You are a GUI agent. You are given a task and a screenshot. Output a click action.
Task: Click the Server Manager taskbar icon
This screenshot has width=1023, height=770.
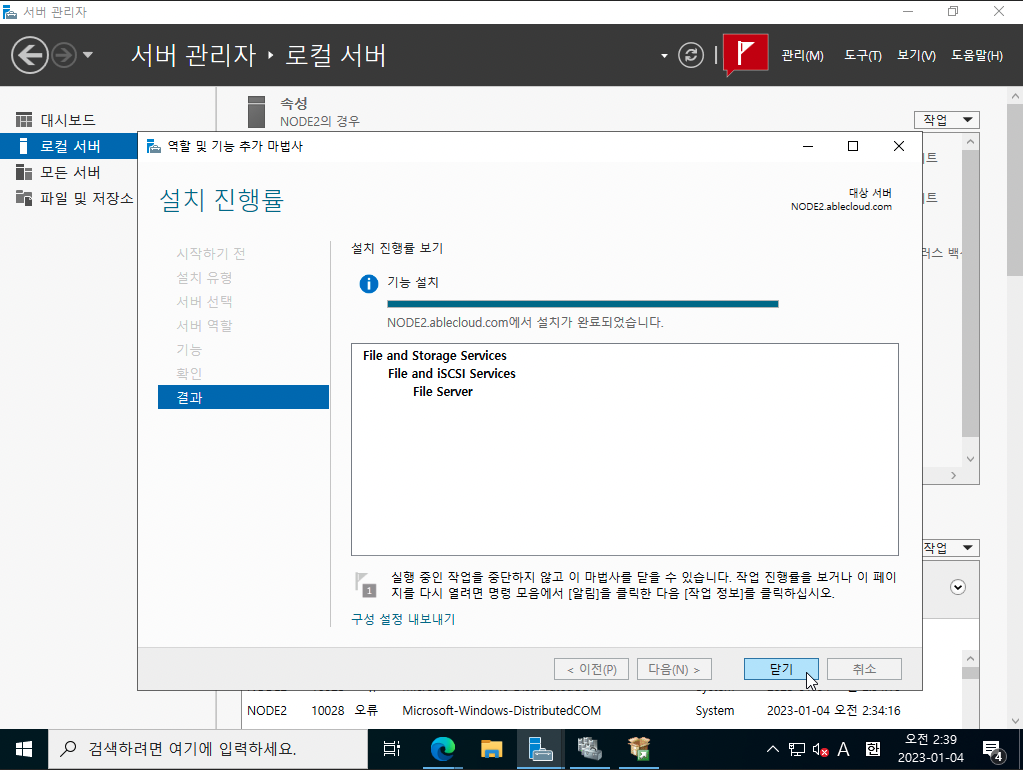[540, 749]
